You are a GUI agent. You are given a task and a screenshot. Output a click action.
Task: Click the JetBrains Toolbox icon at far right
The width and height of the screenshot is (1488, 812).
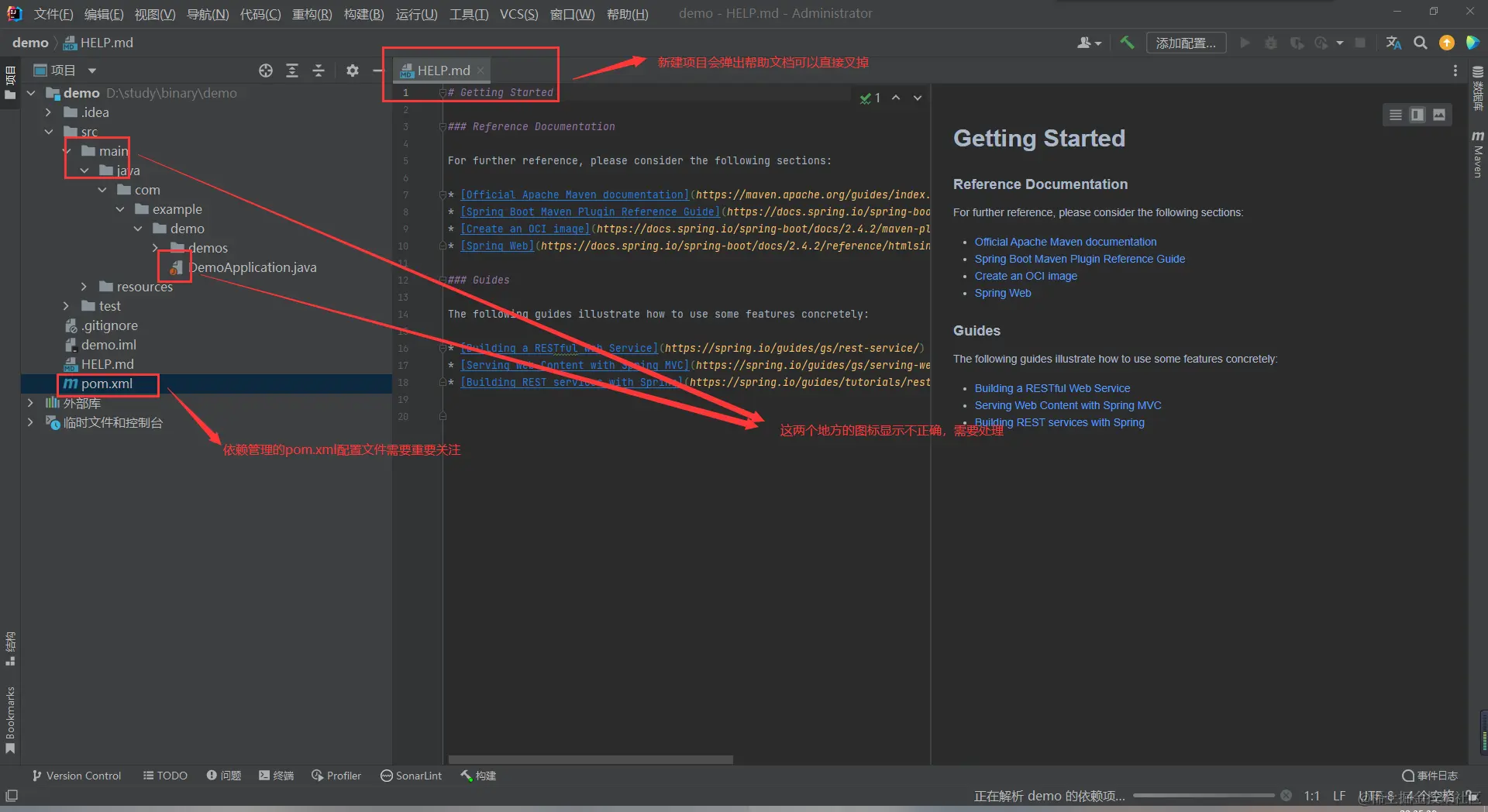click(x=1472, y=43)
